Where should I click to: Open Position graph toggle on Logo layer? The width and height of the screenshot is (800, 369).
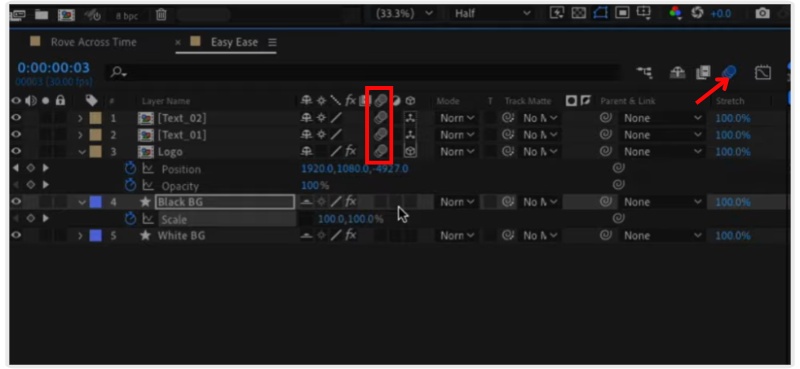pos(148,169)
